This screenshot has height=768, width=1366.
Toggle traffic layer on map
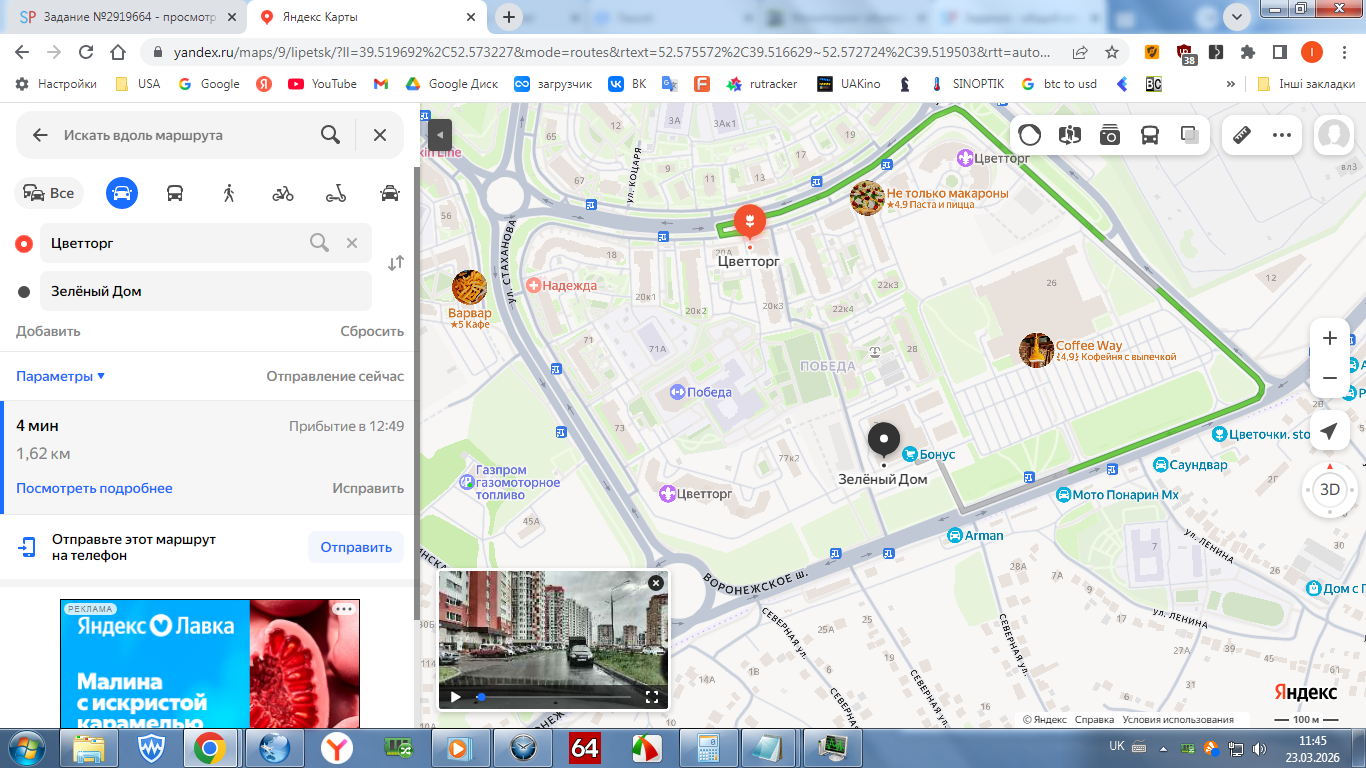click(1030, 135)
